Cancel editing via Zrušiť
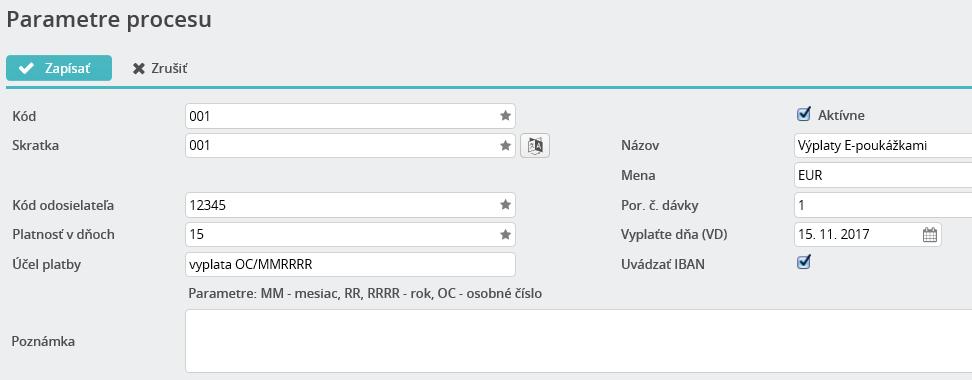This screenshot has width=972, height=380. click(160, 68)
